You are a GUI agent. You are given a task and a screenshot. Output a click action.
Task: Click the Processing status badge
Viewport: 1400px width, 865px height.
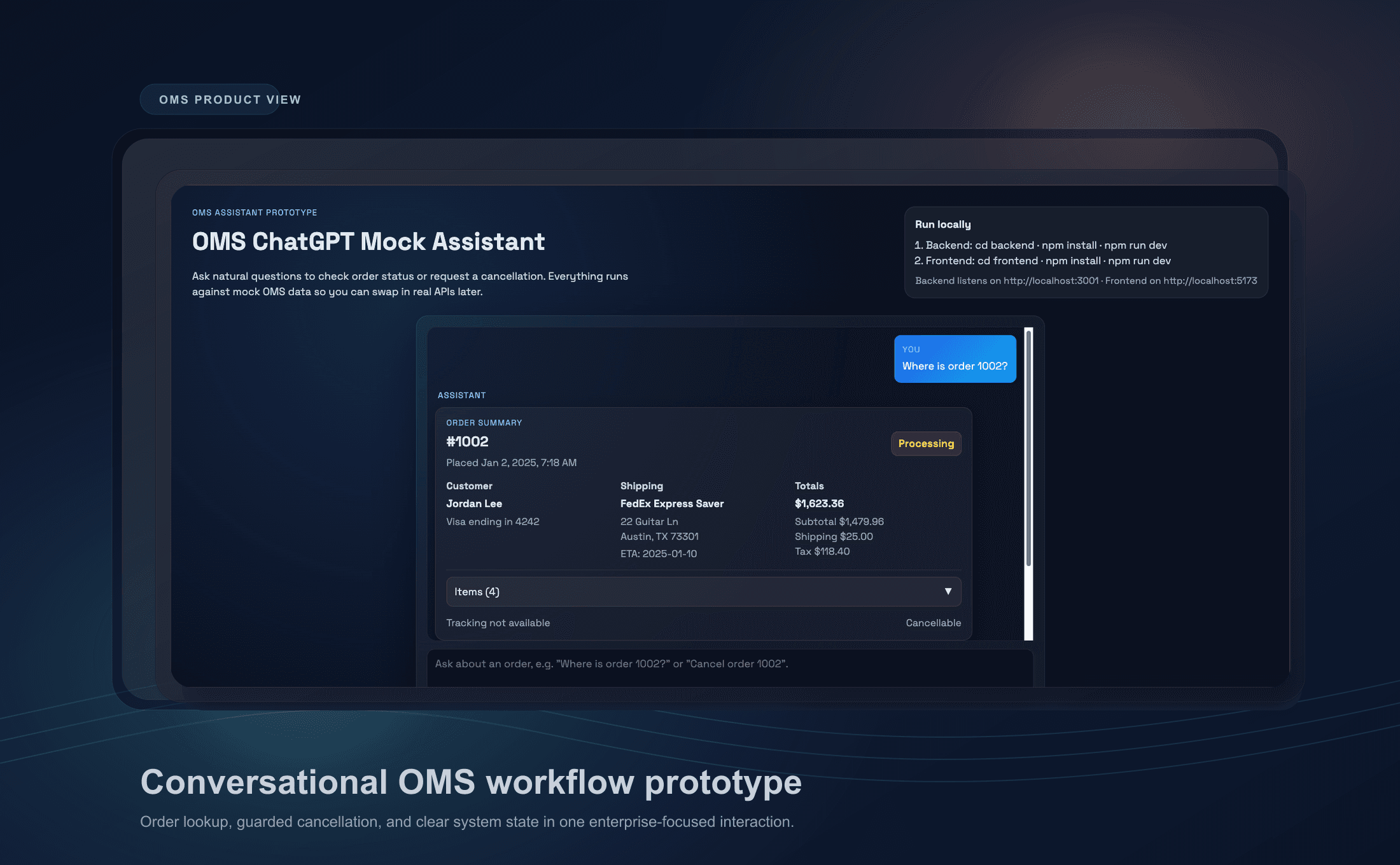(926, 443)
